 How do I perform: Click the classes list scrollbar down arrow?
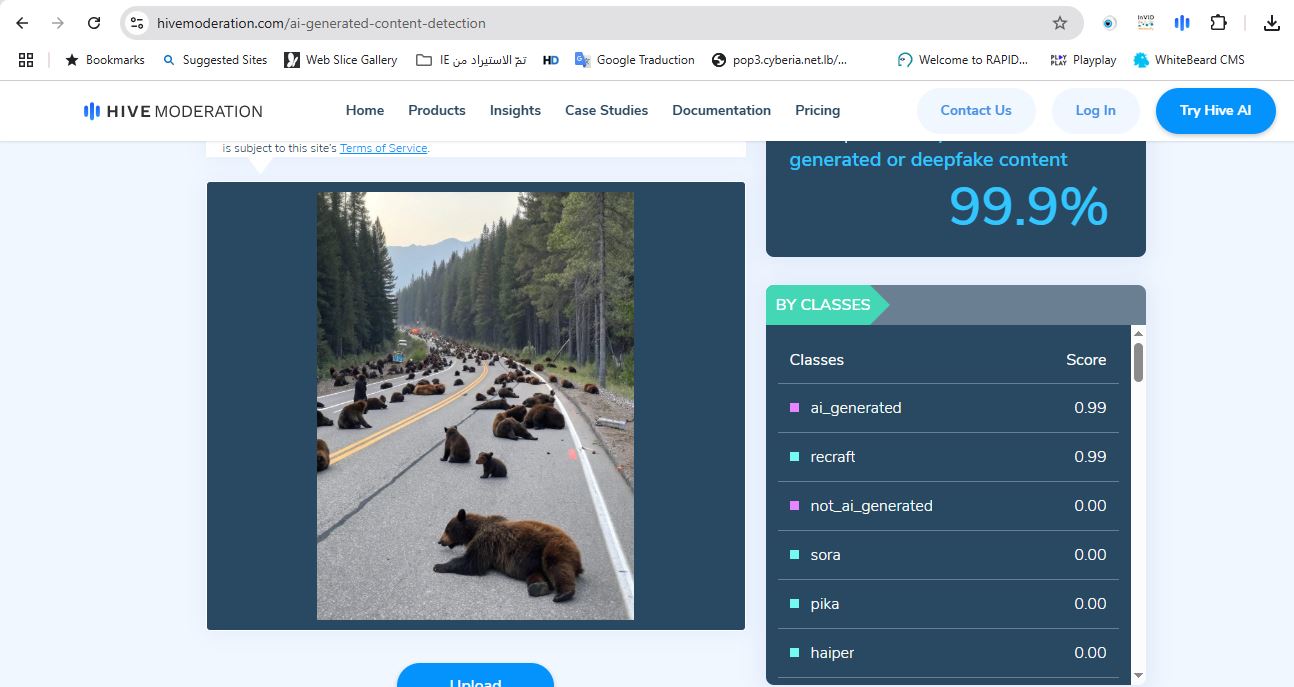pyautogui.click(x=1138, y=676)
